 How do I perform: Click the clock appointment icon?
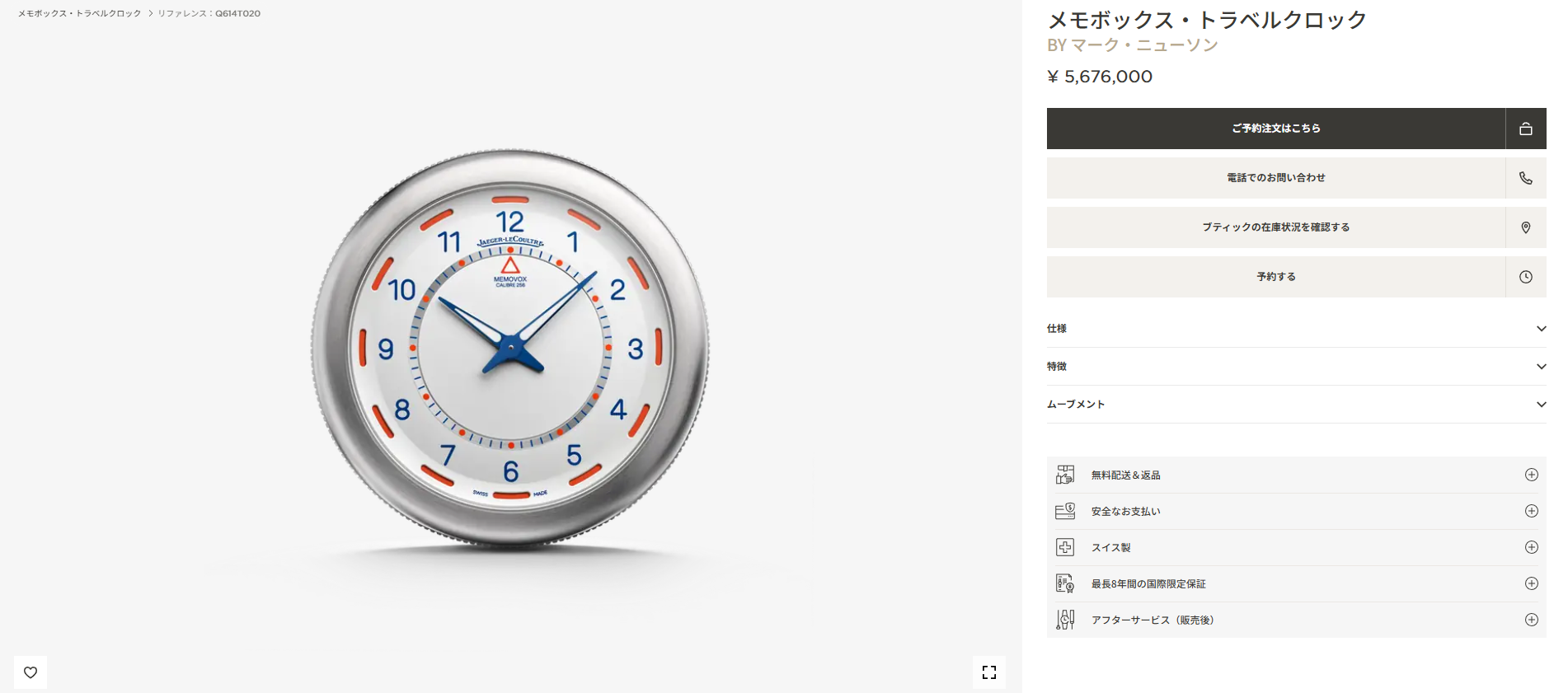1526,277
